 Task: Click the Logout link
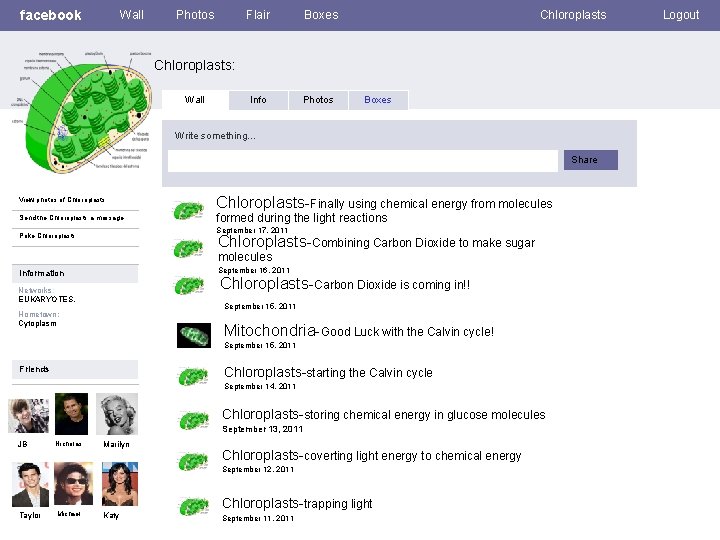(681, 15)
